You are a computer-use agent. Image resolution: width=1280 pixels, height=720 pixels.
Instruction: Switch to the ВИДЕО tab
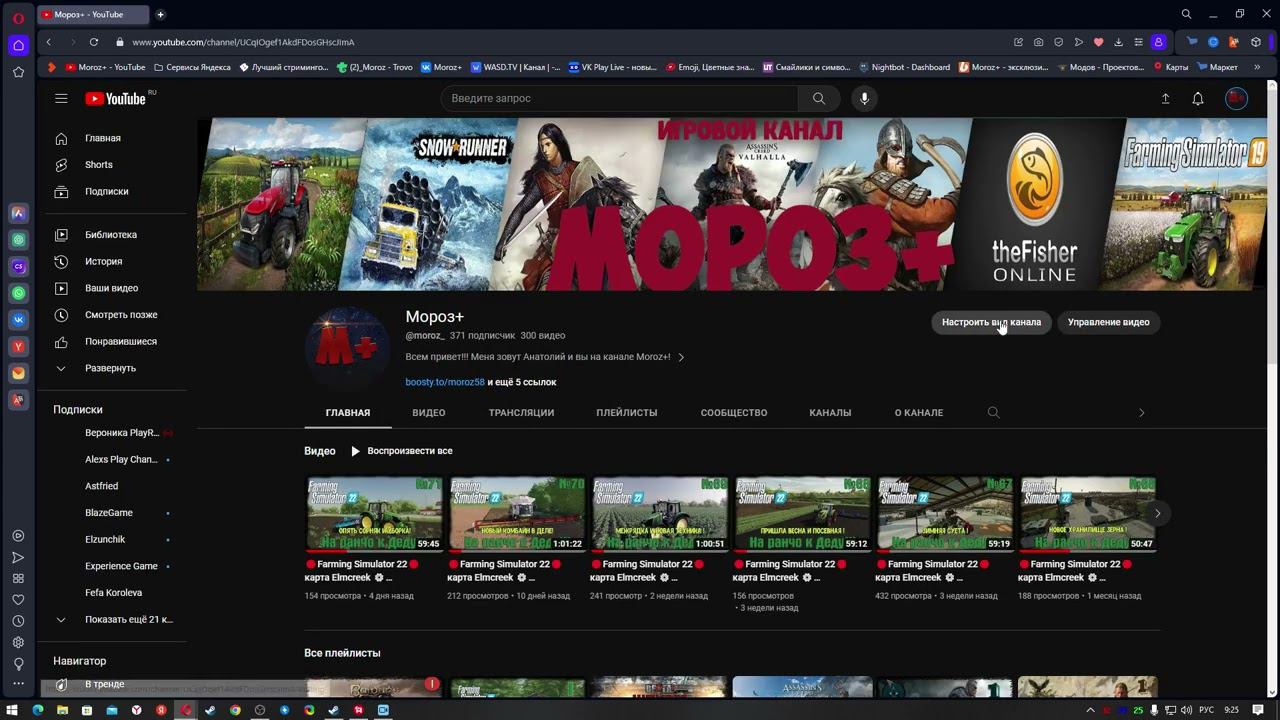[429, 412]
